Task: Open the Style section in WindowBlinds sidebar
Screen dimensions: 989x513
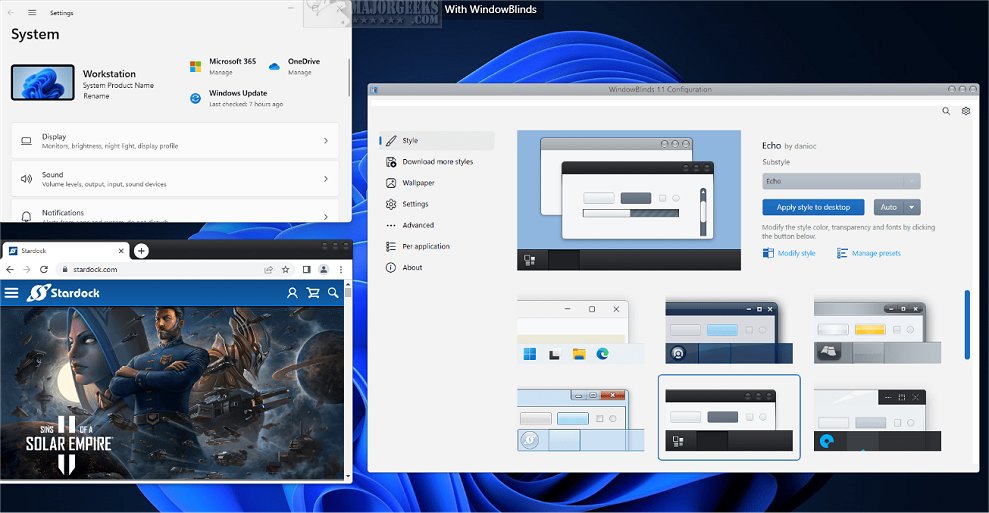Action: (436, 140)
